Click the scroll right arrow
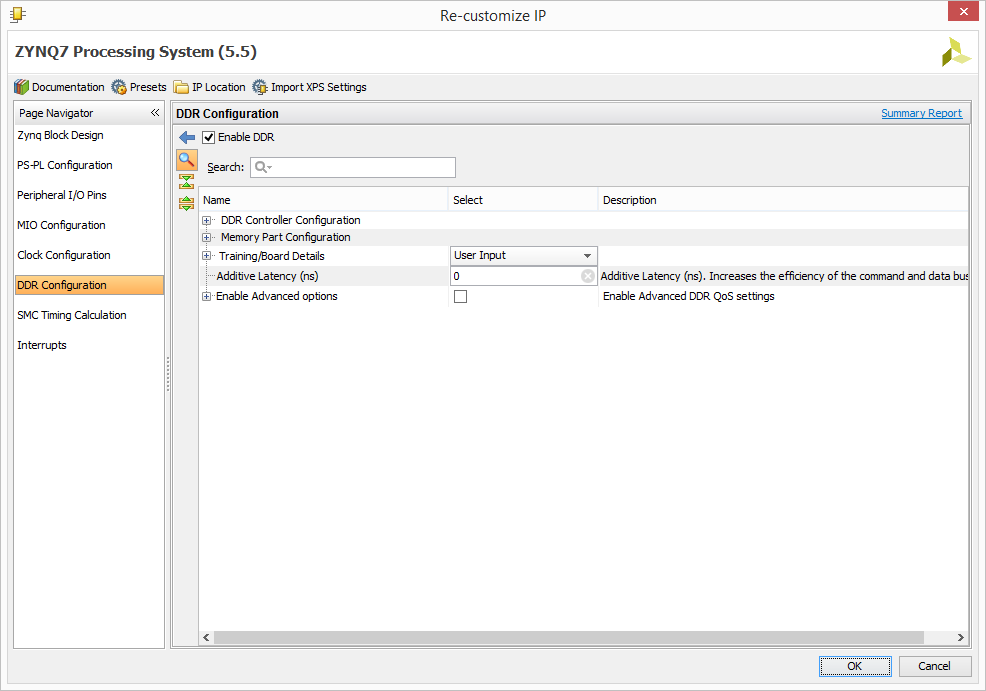Screen dimensions: 986x691 click(961, 638)
